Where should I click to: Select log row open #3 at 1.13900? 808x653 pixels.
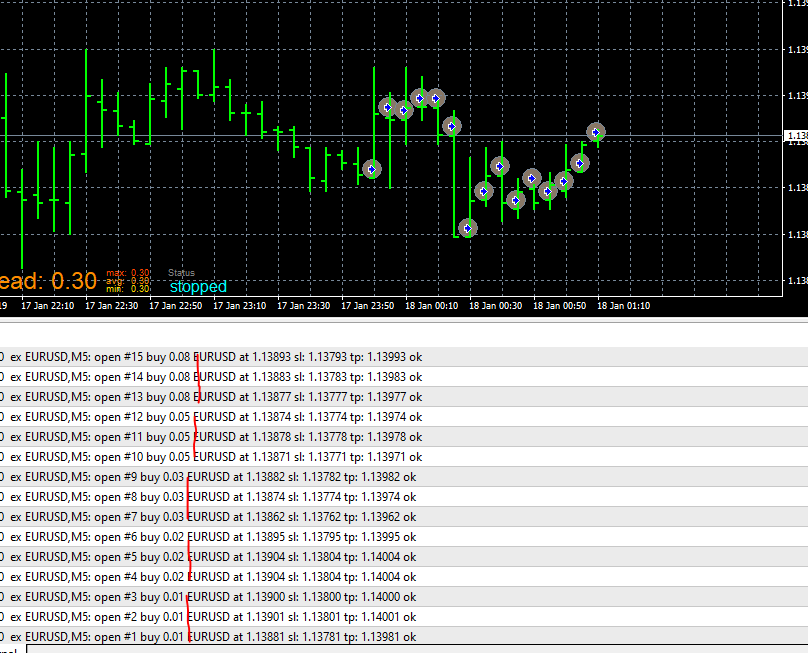[404, 597]
